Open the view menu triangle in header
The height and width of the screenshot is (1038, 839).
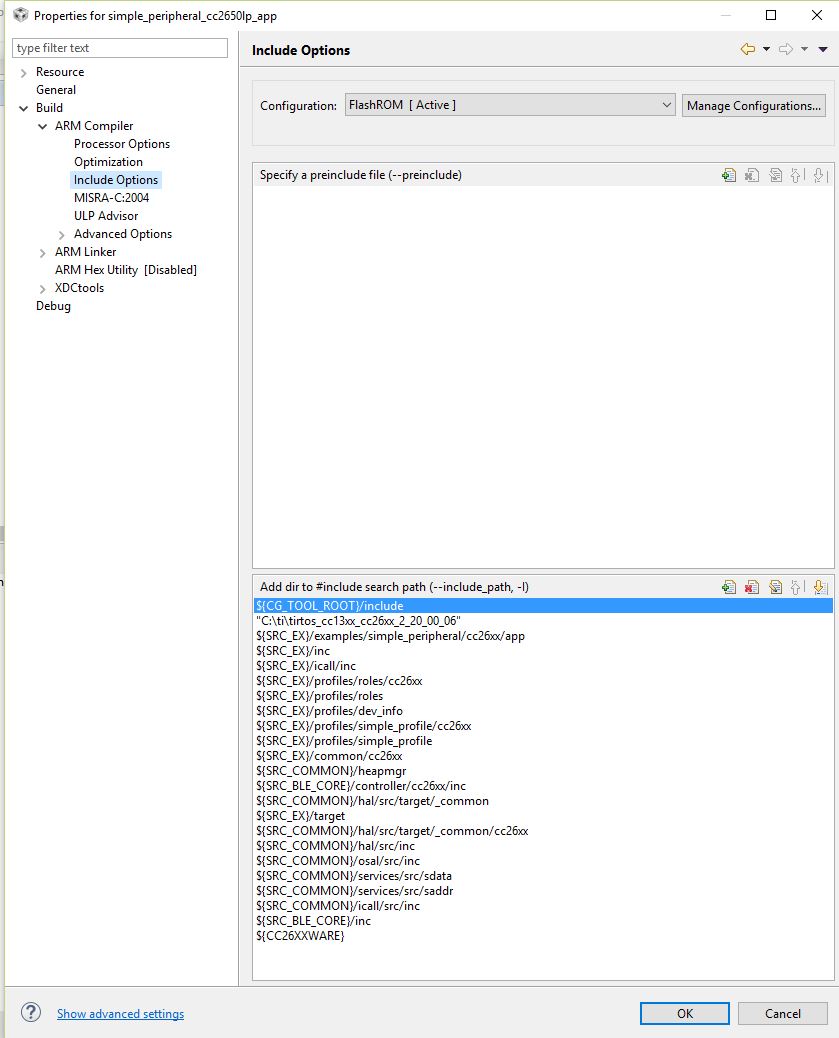click(823, 50)
